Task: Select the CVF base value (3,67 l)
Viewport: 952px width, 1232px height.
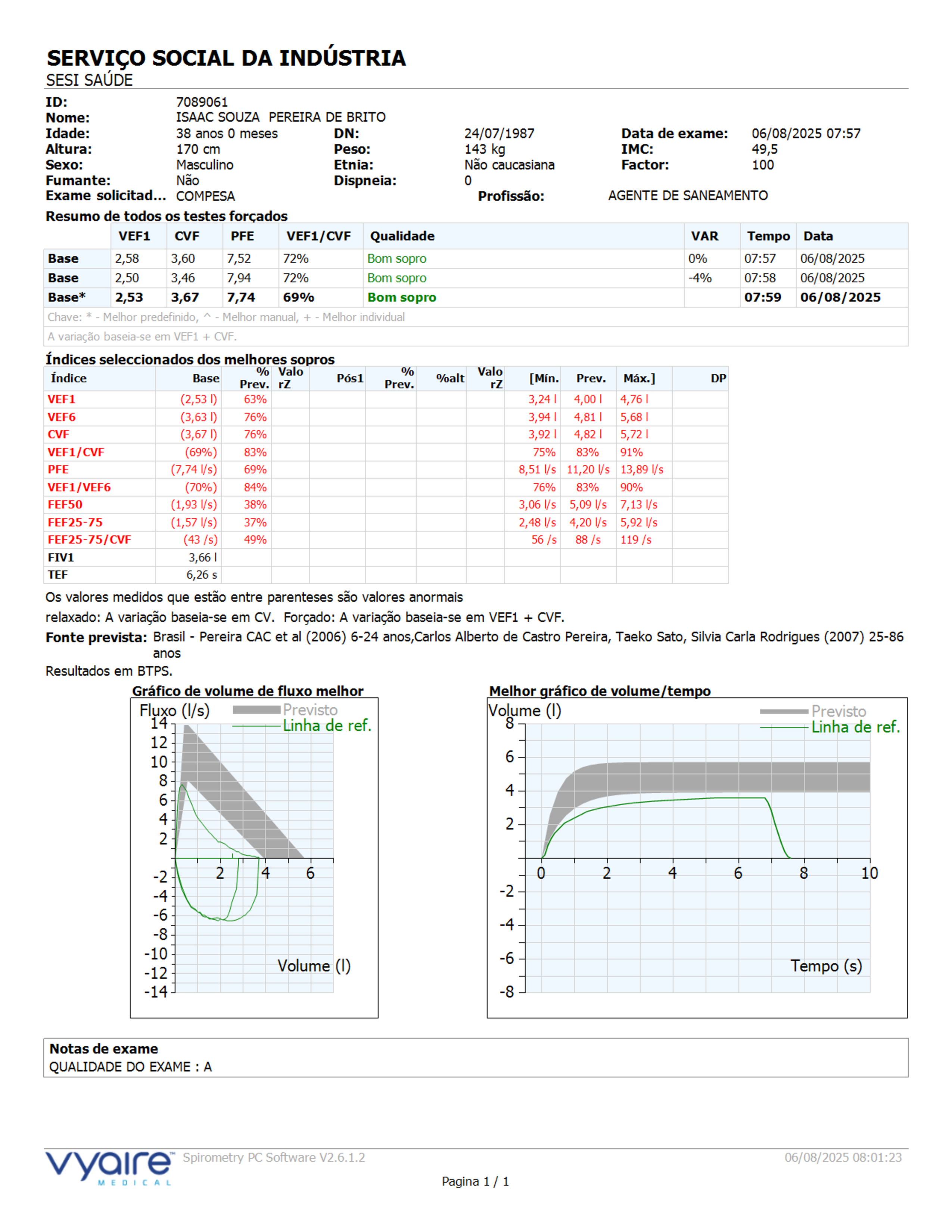Action: 199,435
